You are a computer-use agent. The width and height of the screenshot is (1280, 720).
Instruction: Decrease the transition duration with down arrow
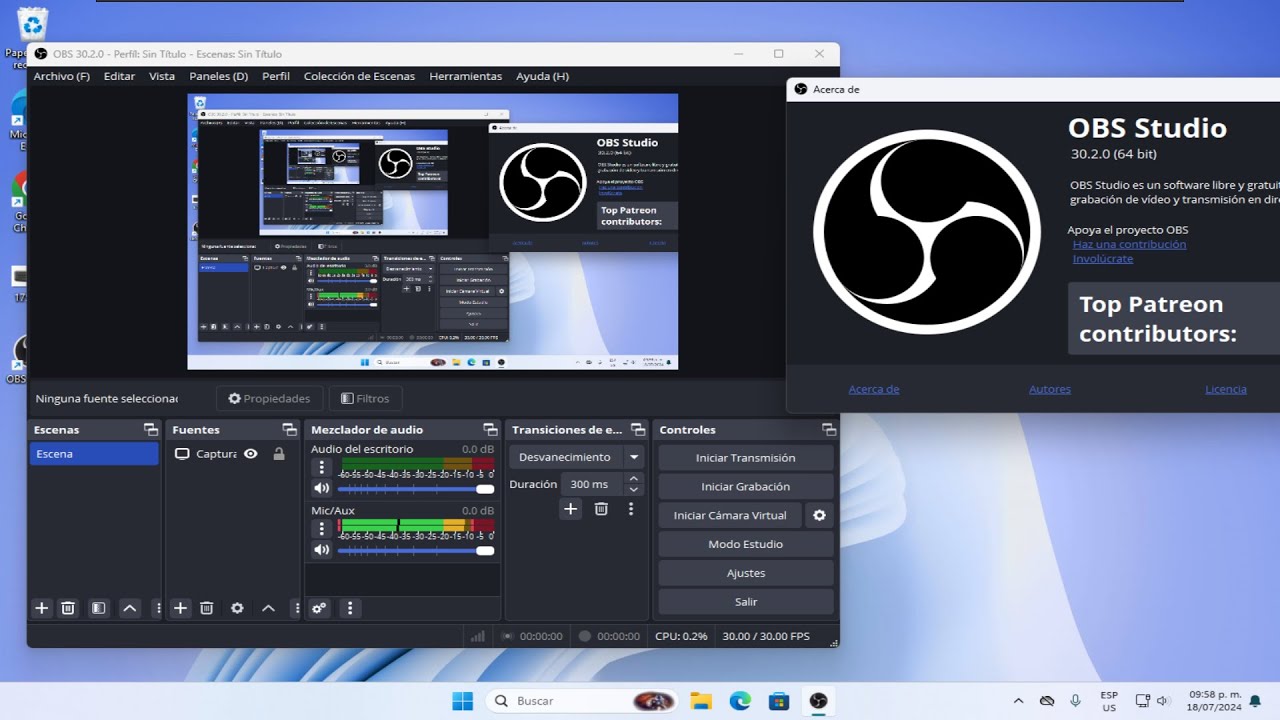pos(633,490)
